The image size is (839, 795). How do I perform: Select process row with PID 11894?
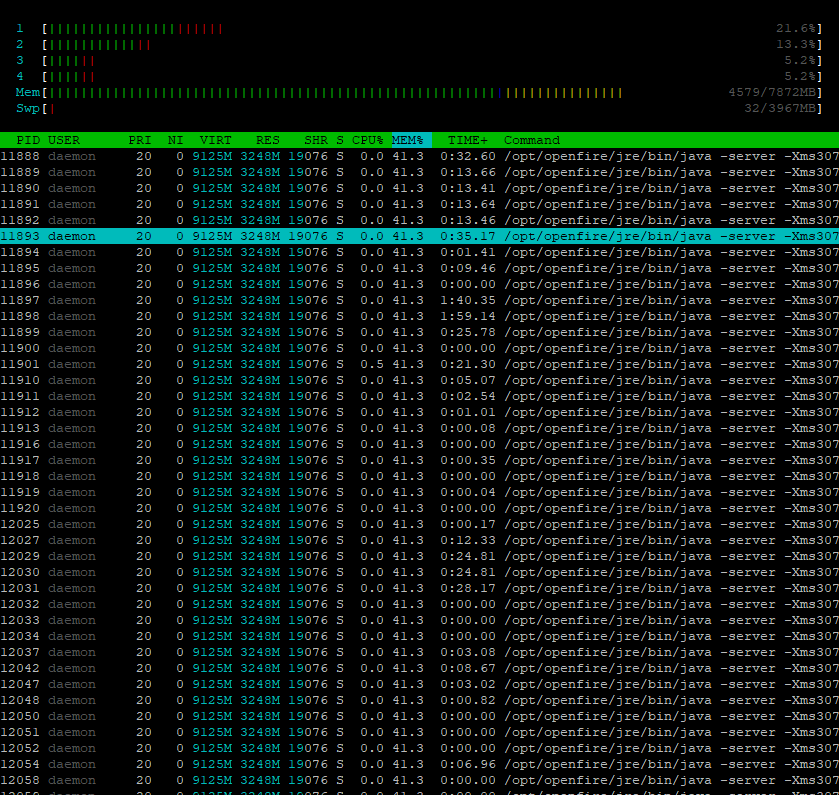pyautogui.click(x=420, y=252)
